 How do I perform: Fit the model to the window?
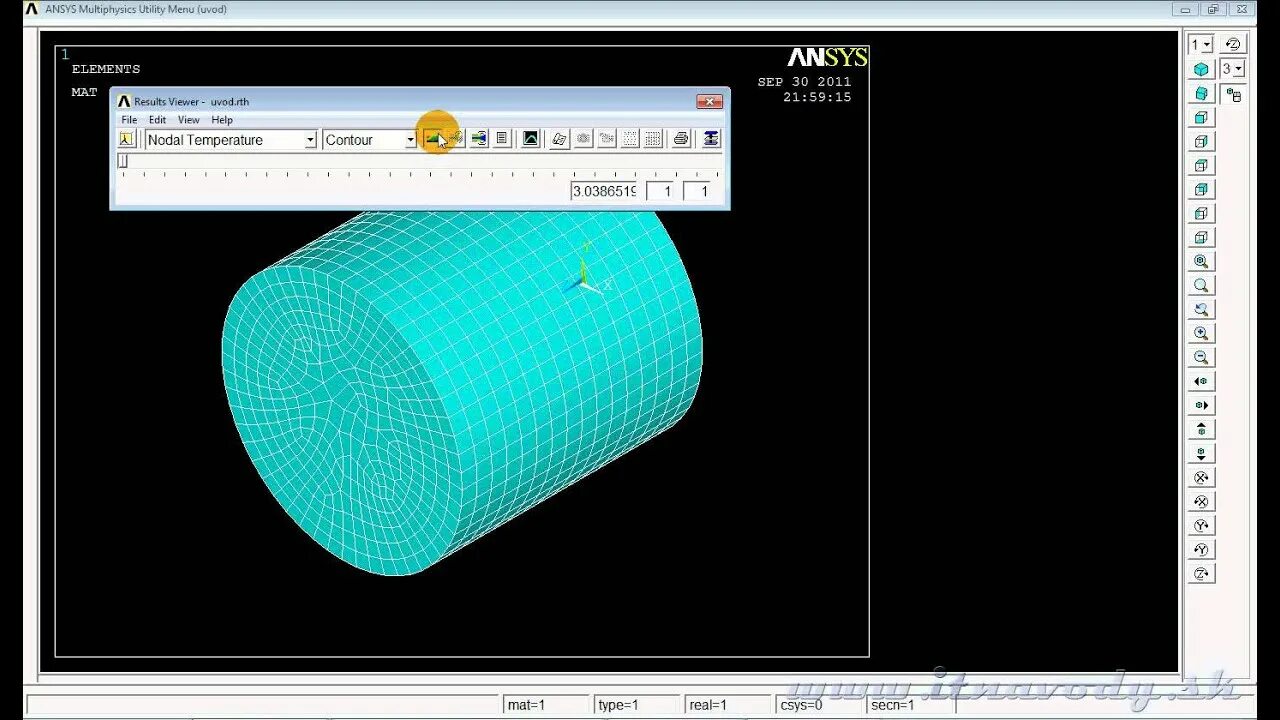1201,261
